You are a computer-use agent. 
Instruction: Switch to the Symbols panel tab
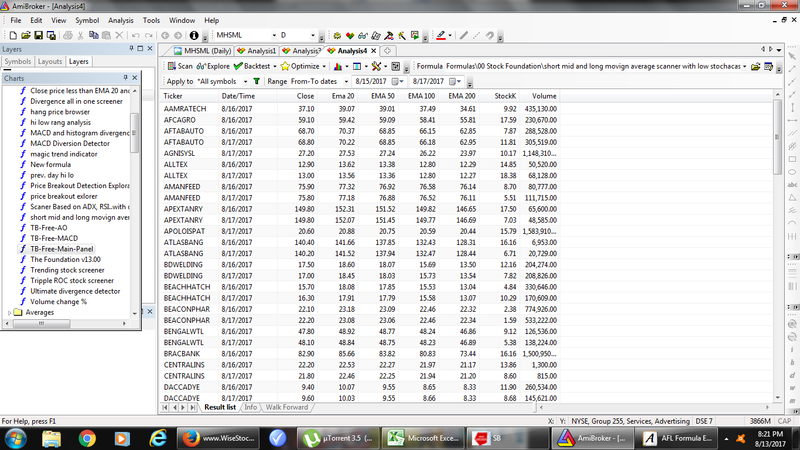[18, 61]
